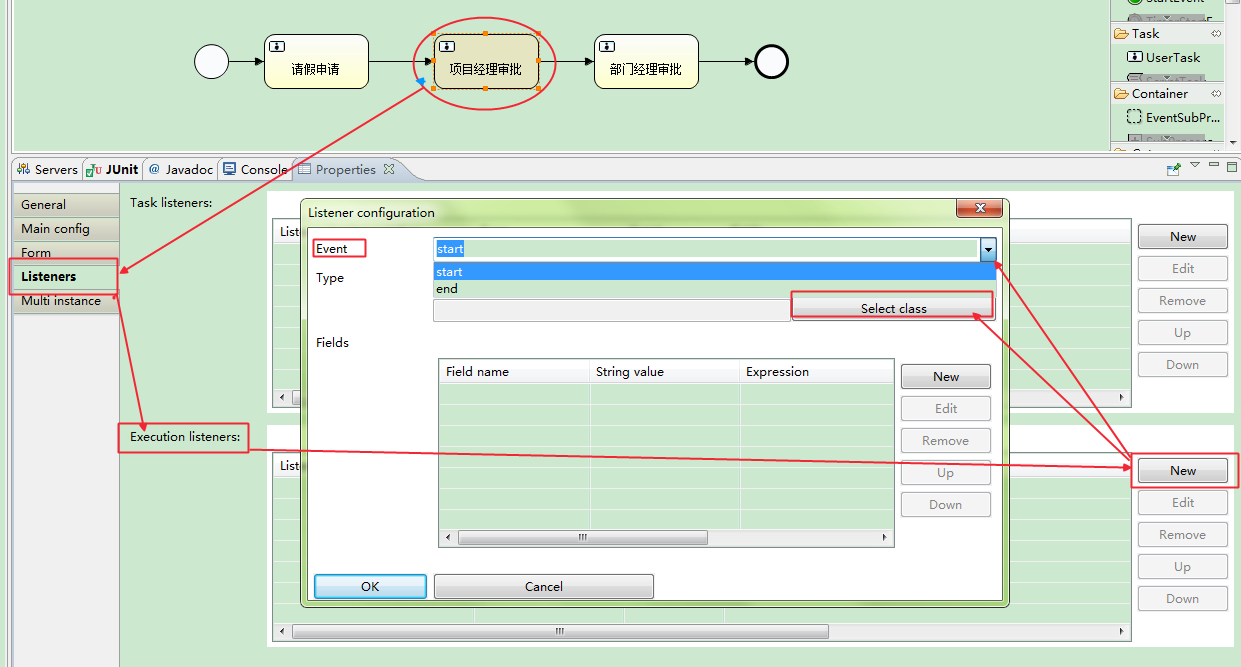Image resolution: width=1241 pixels, height=667 pixels.
Task: Click the Select class button
Action: pos(893,308)
